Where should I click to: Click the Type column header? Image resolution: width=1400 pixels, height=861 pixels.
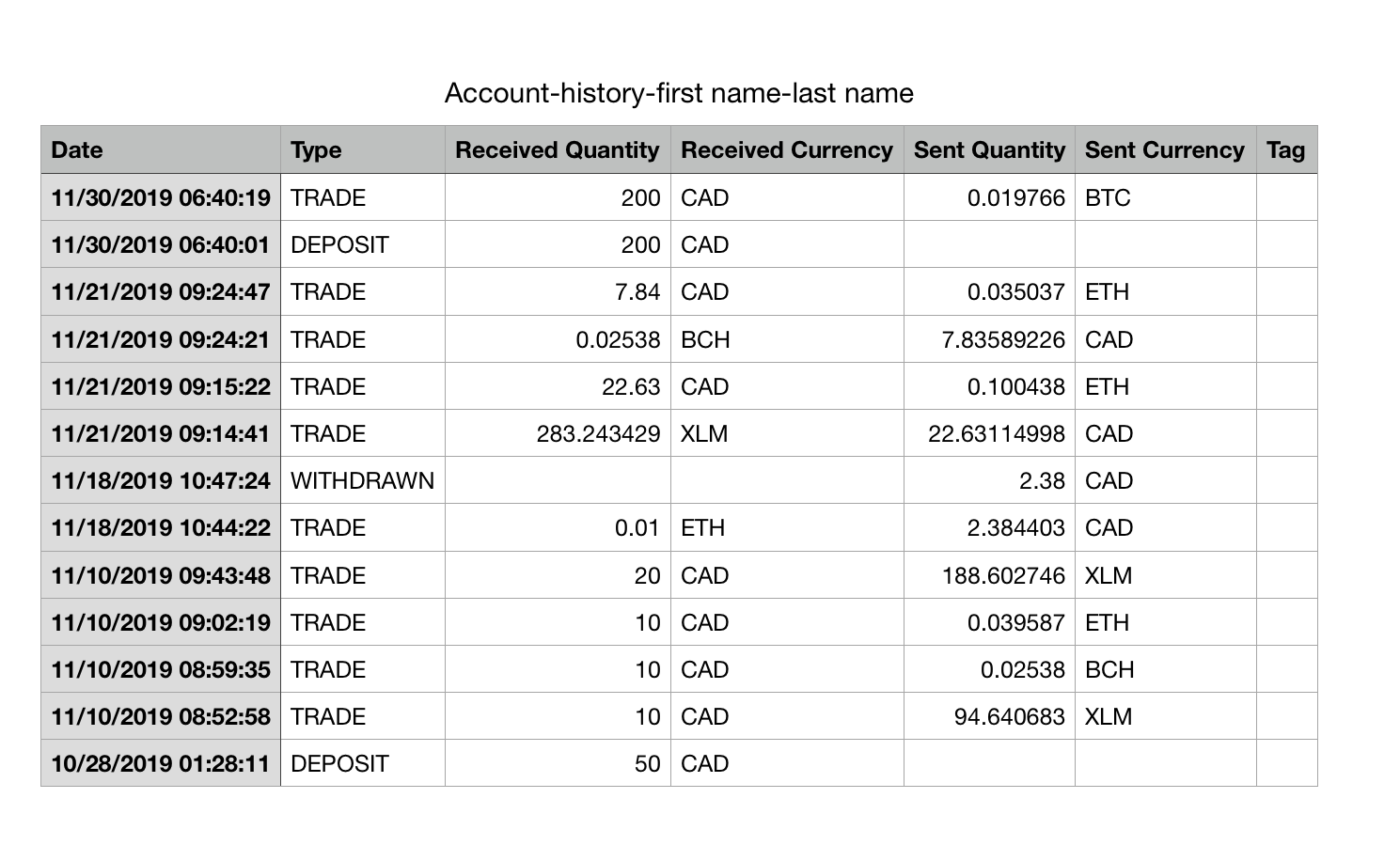pyautogui.click(x=362, y=150)
